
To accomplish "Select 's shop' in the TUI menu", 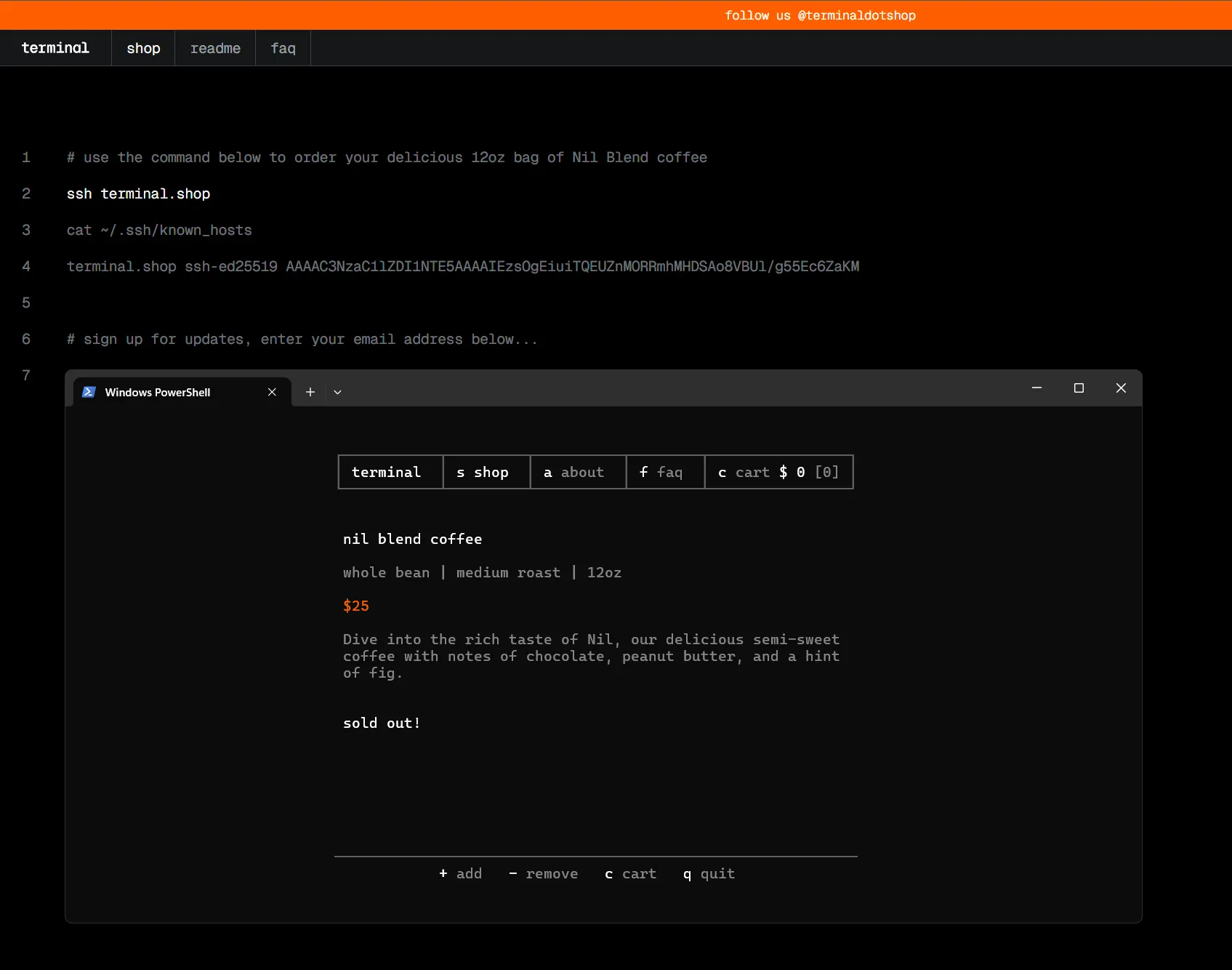I will (486, 473).
